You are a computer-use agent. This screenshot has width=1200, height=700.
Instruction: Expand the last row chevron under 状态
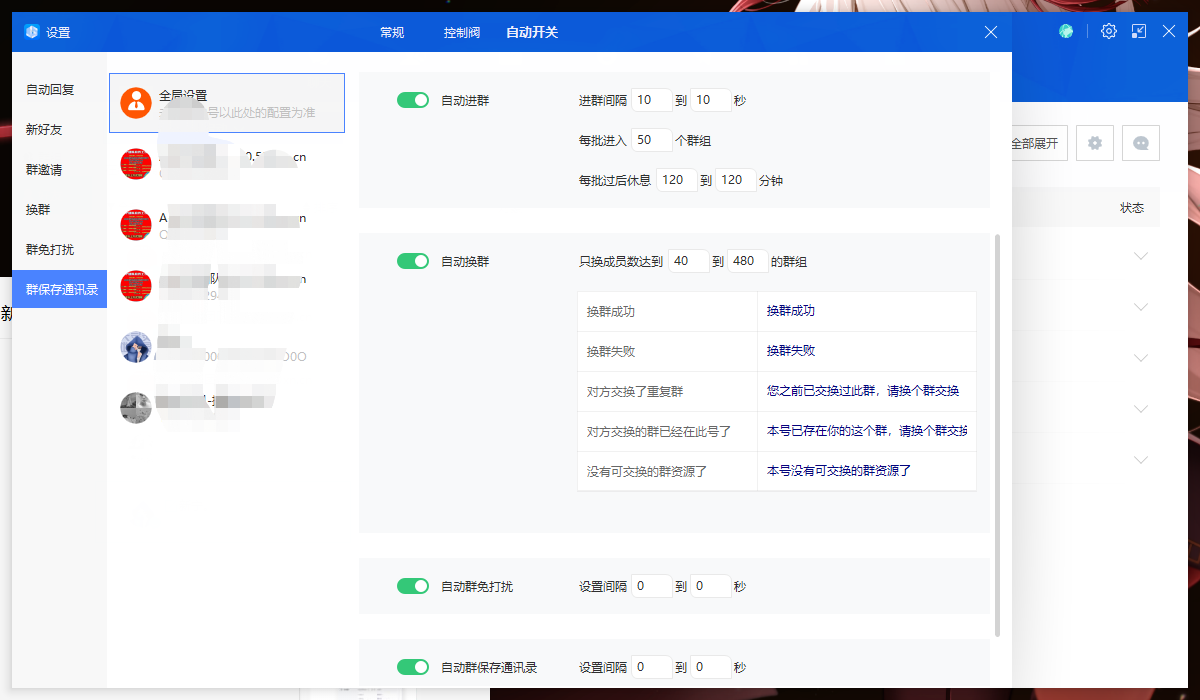[x=1141, y=460]
